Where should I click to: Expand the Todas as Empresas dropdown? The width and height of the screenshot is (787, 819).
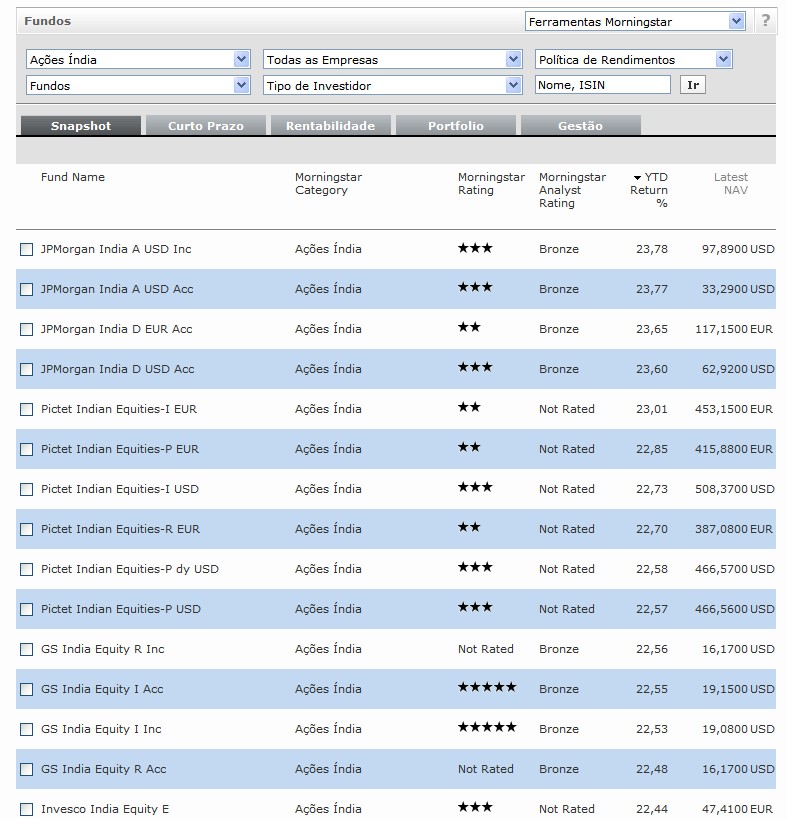click(392, 60)
